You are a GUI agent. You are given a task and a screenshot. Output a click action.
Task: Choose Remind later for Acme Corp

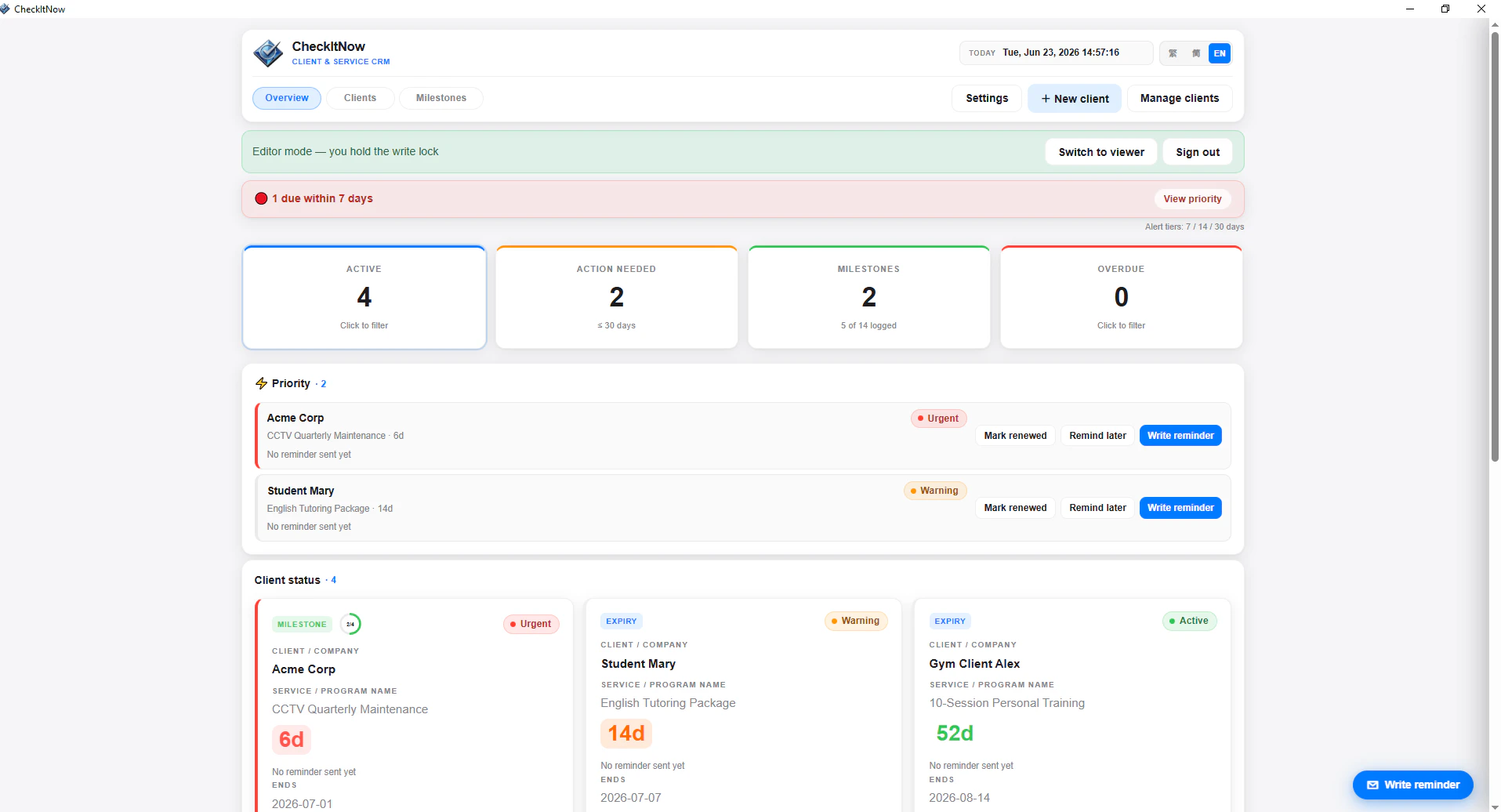1097,436
